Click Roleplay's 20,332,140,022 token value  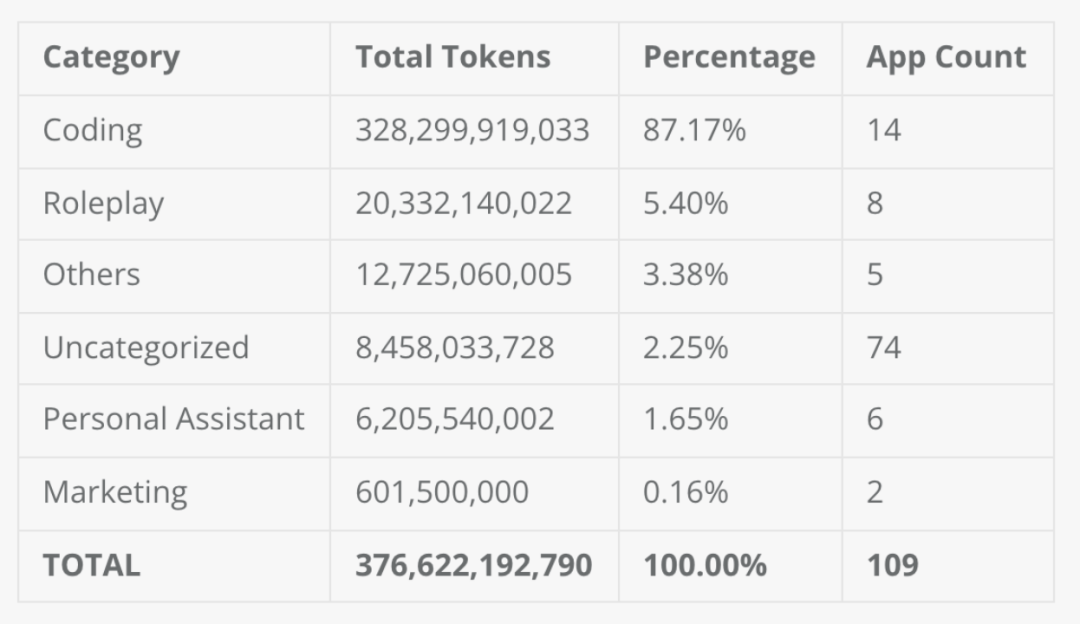463,204
